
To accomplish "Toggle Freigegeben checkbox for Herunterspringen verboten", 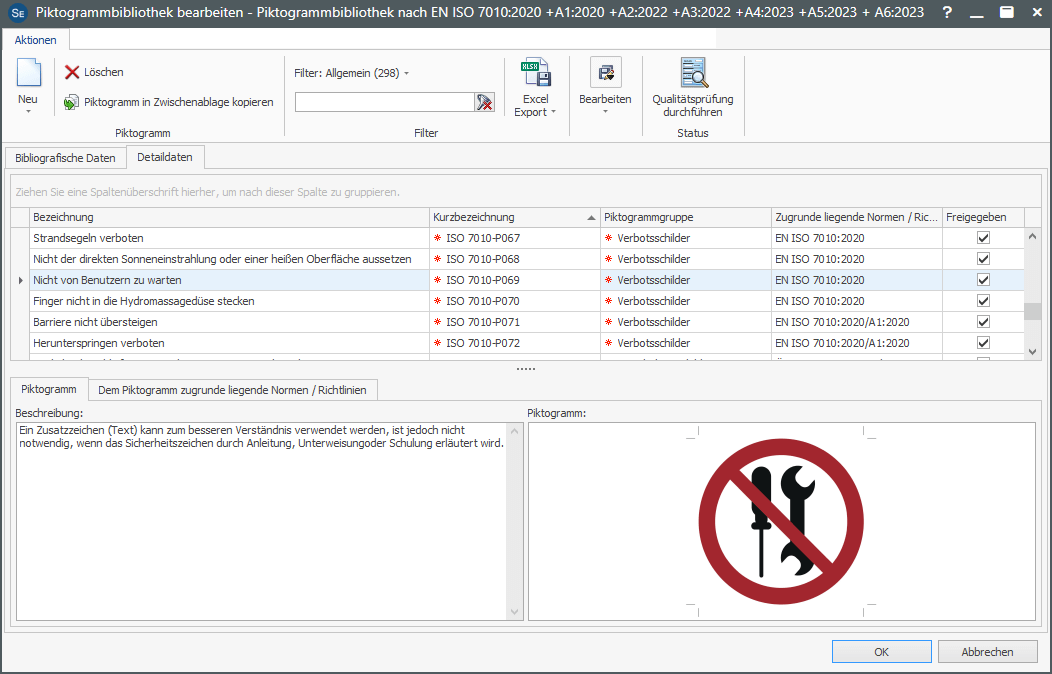I will pos(983,343).
